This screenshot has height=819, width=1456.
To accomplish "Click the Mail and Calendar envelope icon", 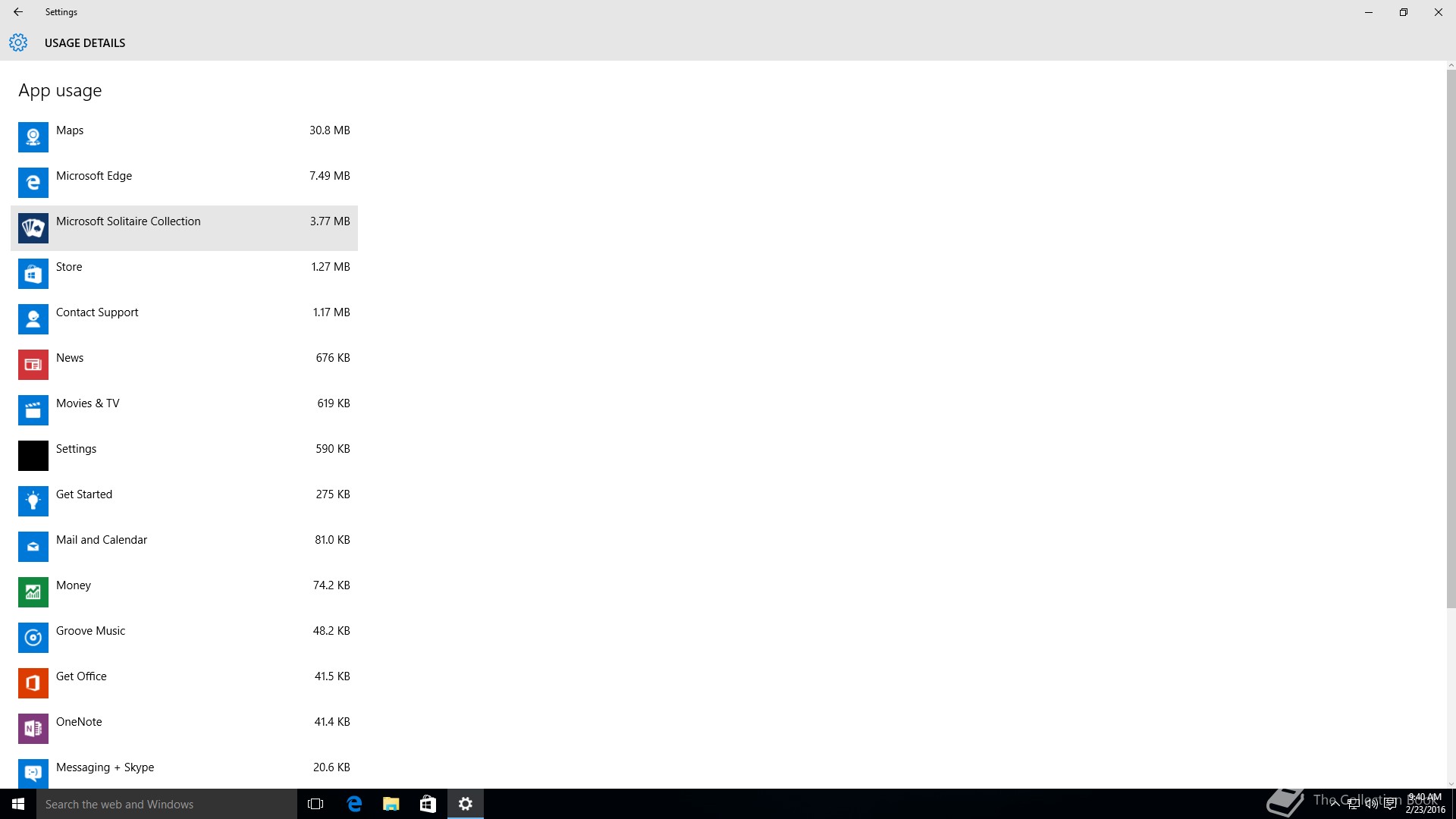I will pyautogui.click(x=33, y=547).
